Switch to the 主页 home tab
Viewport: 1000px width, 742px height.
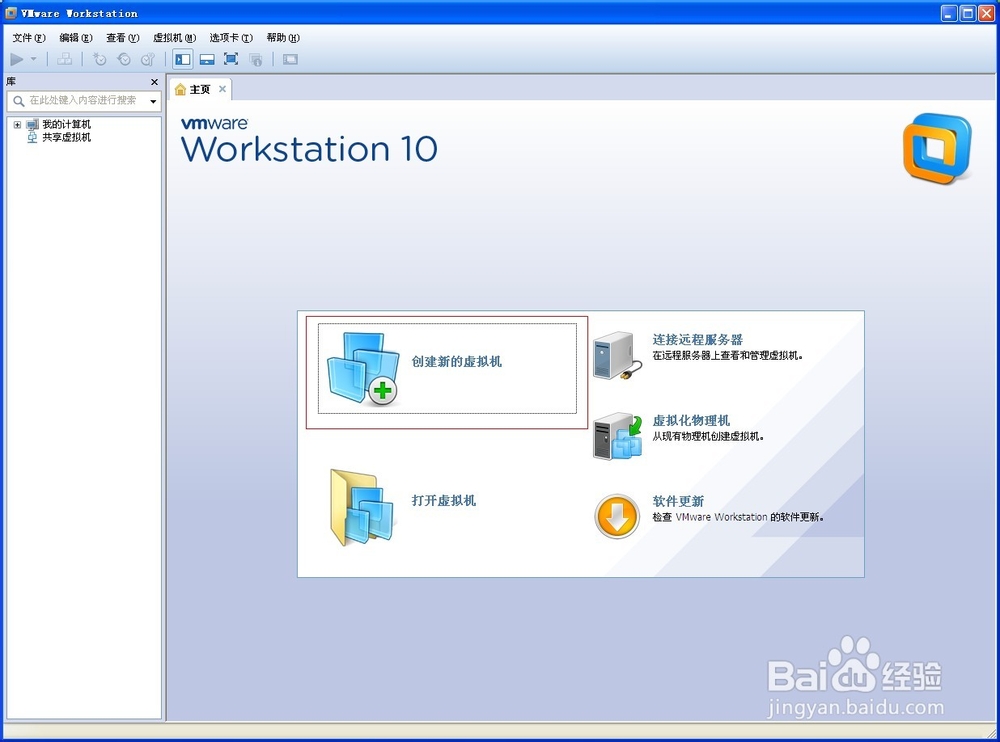(x=200, y=89)
